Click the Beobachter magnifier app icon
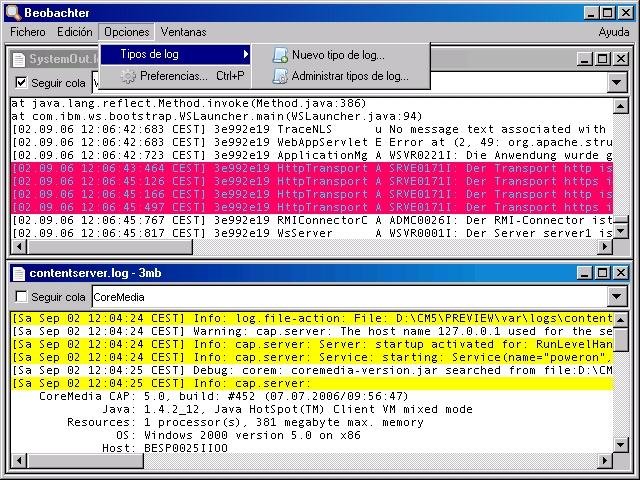640x480 pixels. click(x=13, y=13)
